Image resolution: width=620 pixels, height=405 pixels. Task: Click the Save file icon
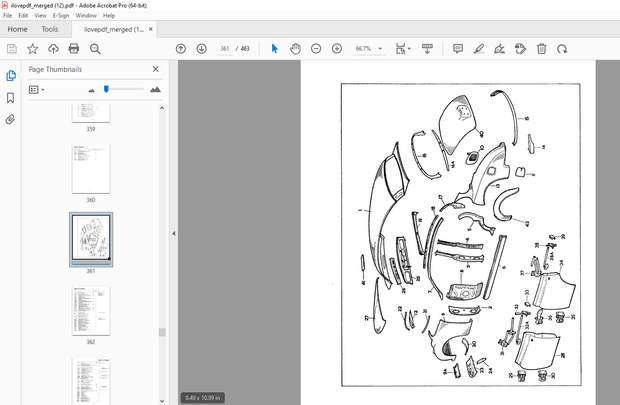pyautogui.click(x=12, y=49)
